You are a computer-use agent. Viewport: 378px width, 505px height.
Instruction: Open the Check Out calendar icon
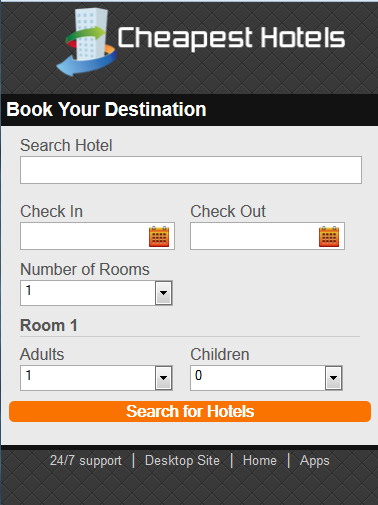(x=329, y=236)
